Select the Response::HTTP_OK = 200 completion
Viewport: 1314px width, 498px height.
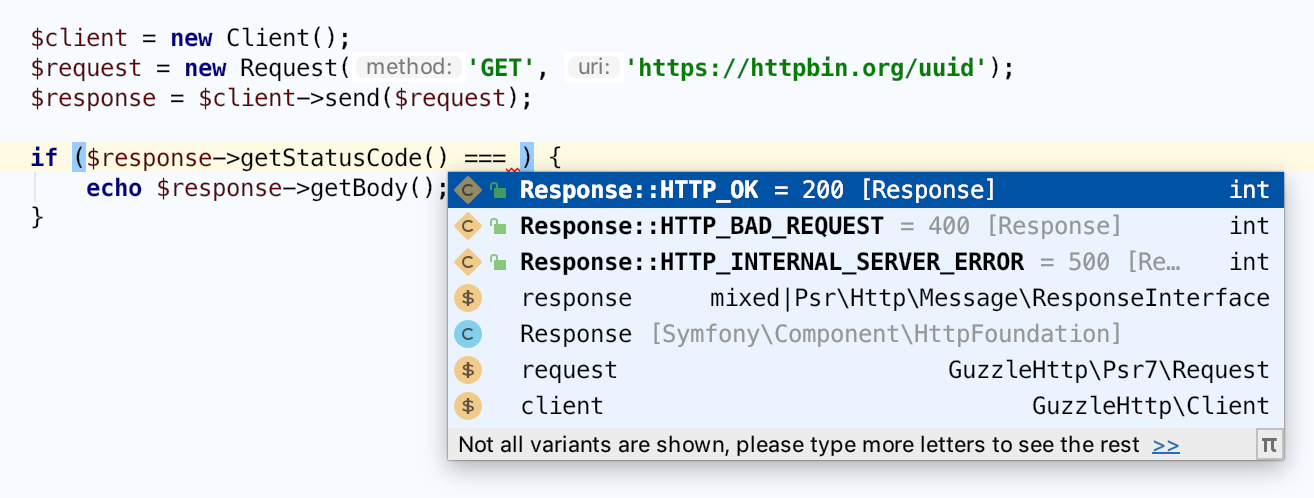pyautogui.click(x=757, y=190)
